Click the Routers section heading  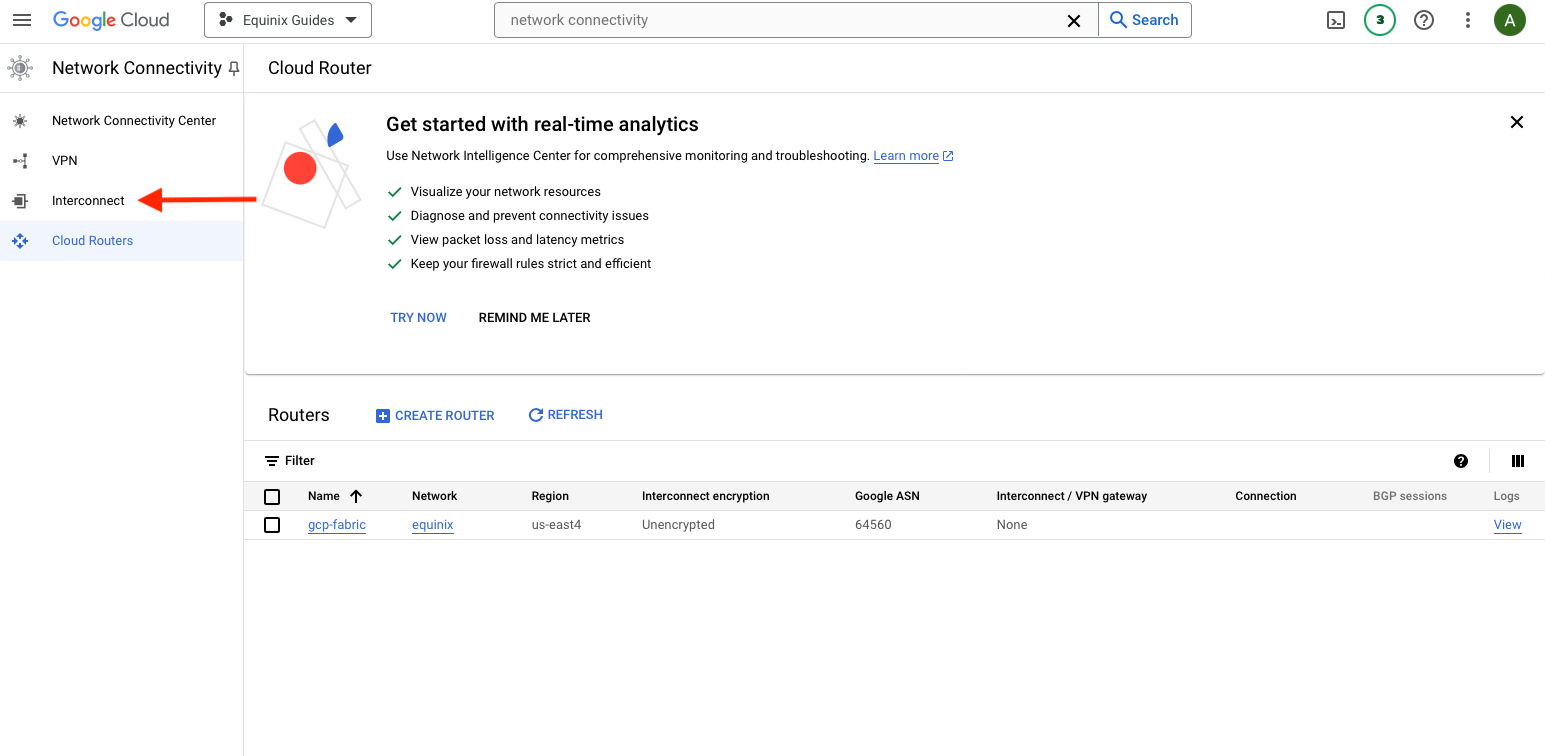point(299,415)
